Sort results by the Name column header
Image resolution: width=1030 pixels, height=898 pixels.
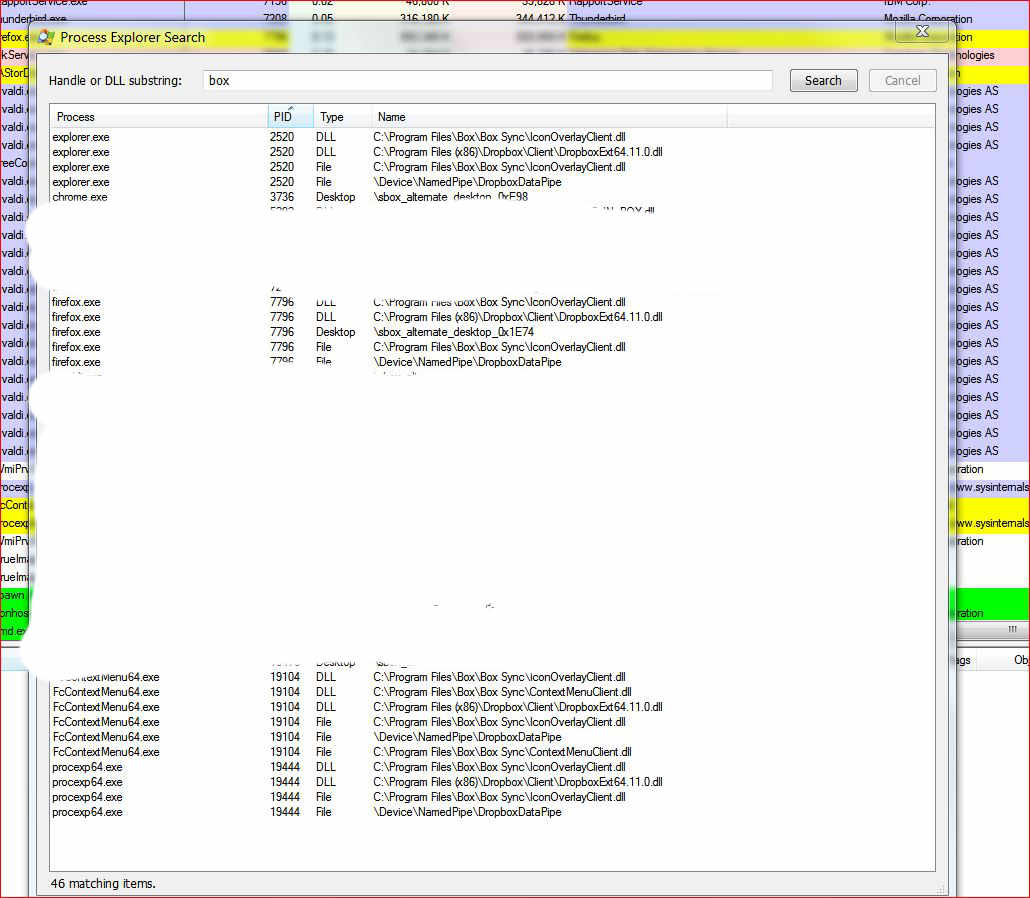point(549,116)
